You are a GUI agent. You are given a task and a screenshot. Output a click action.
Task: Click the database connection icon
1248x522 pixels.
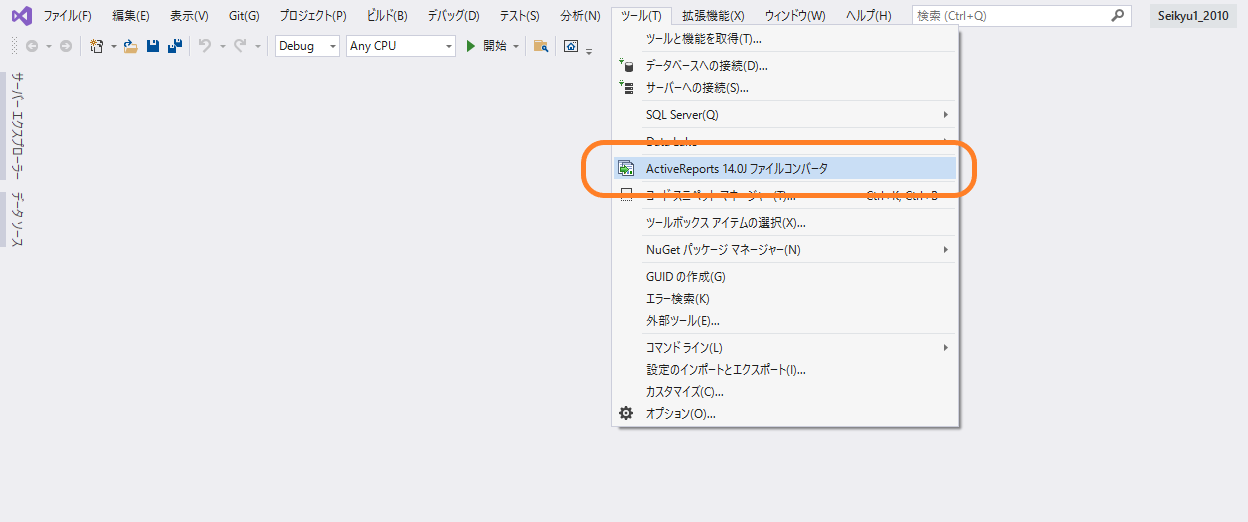(626, 65)
